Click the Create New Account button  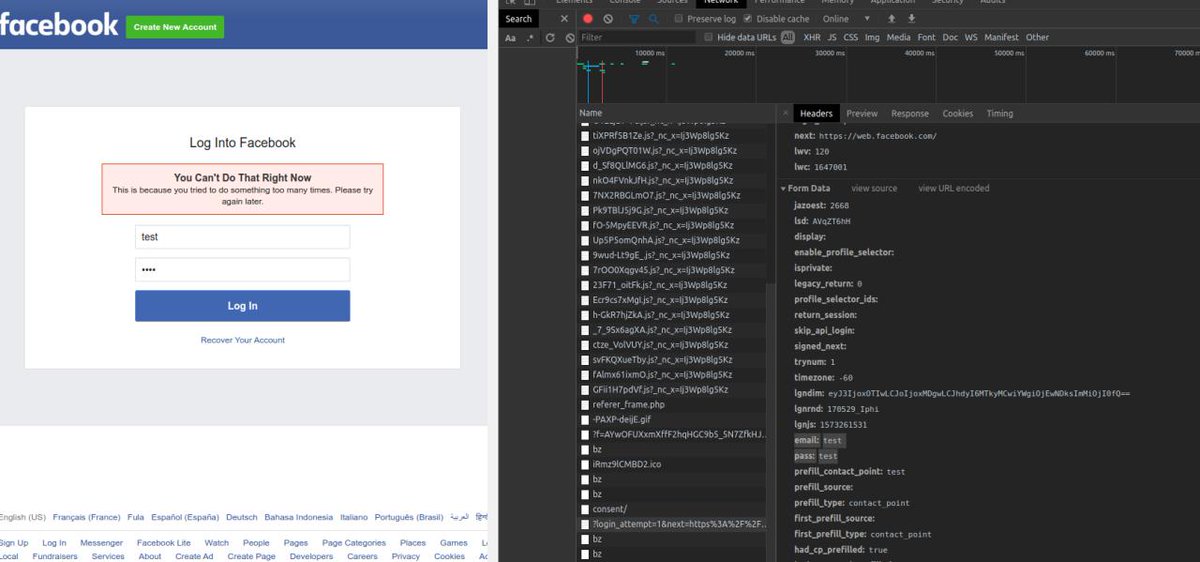pos(175,27)
